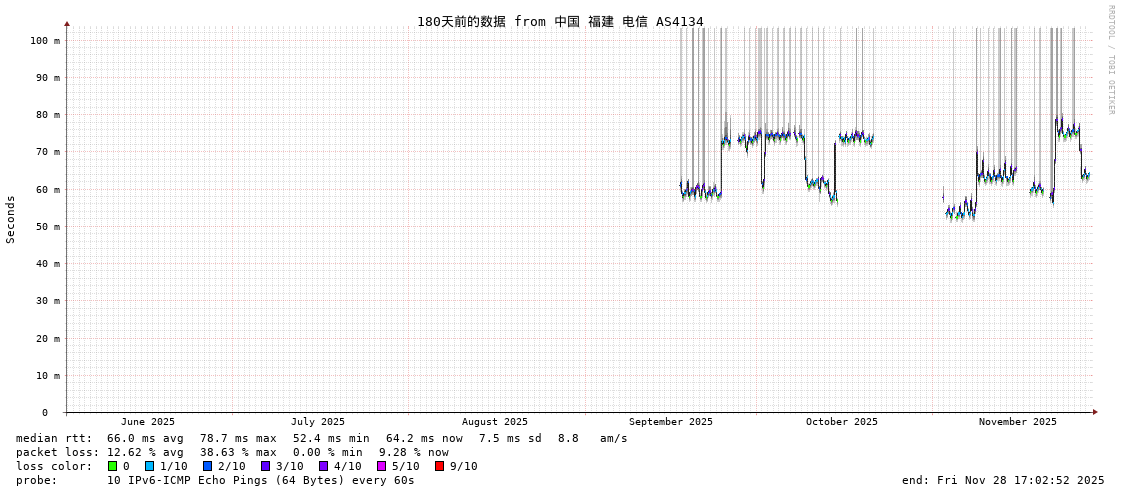1121x494 pixels.
Task: Click the purple 3/10 loss swatch
Action: tap(265, 466)
